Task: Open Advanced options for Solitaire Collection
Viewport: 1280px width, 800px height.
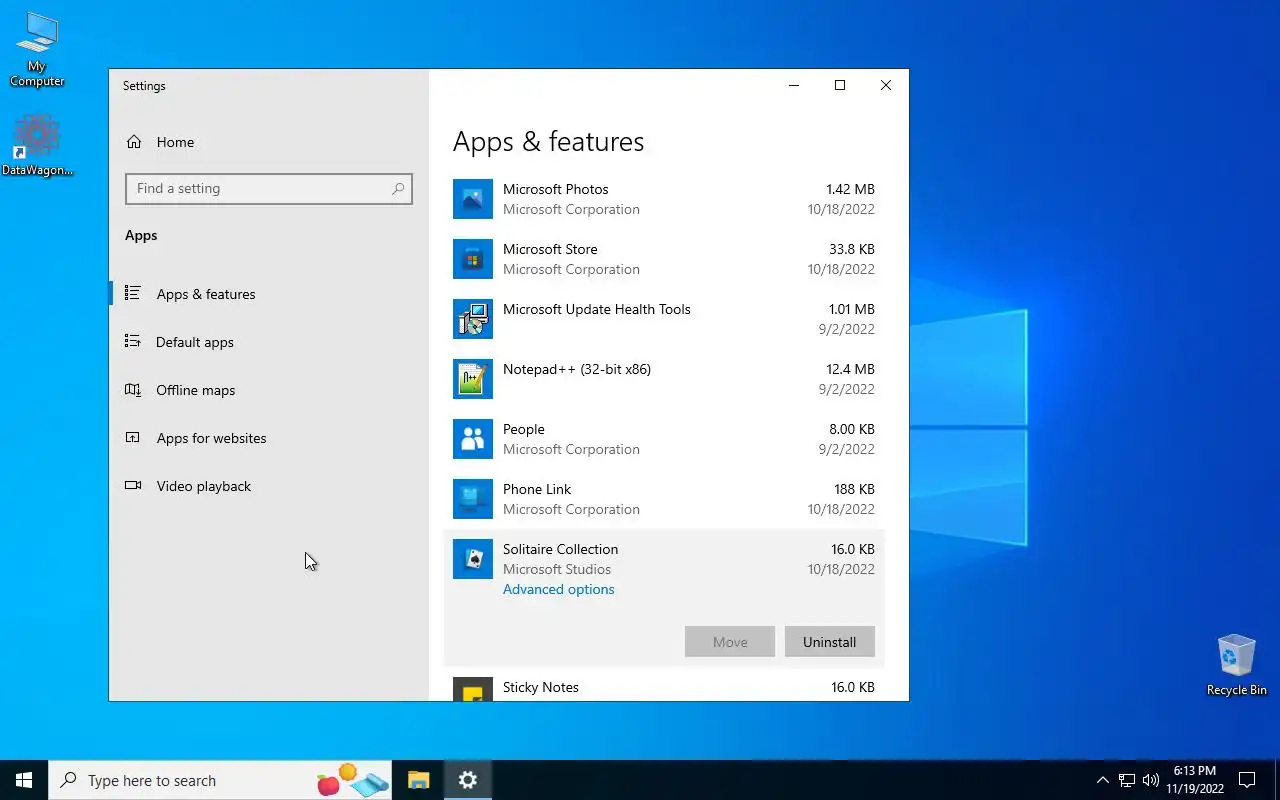Action: (x=558, y=589)
